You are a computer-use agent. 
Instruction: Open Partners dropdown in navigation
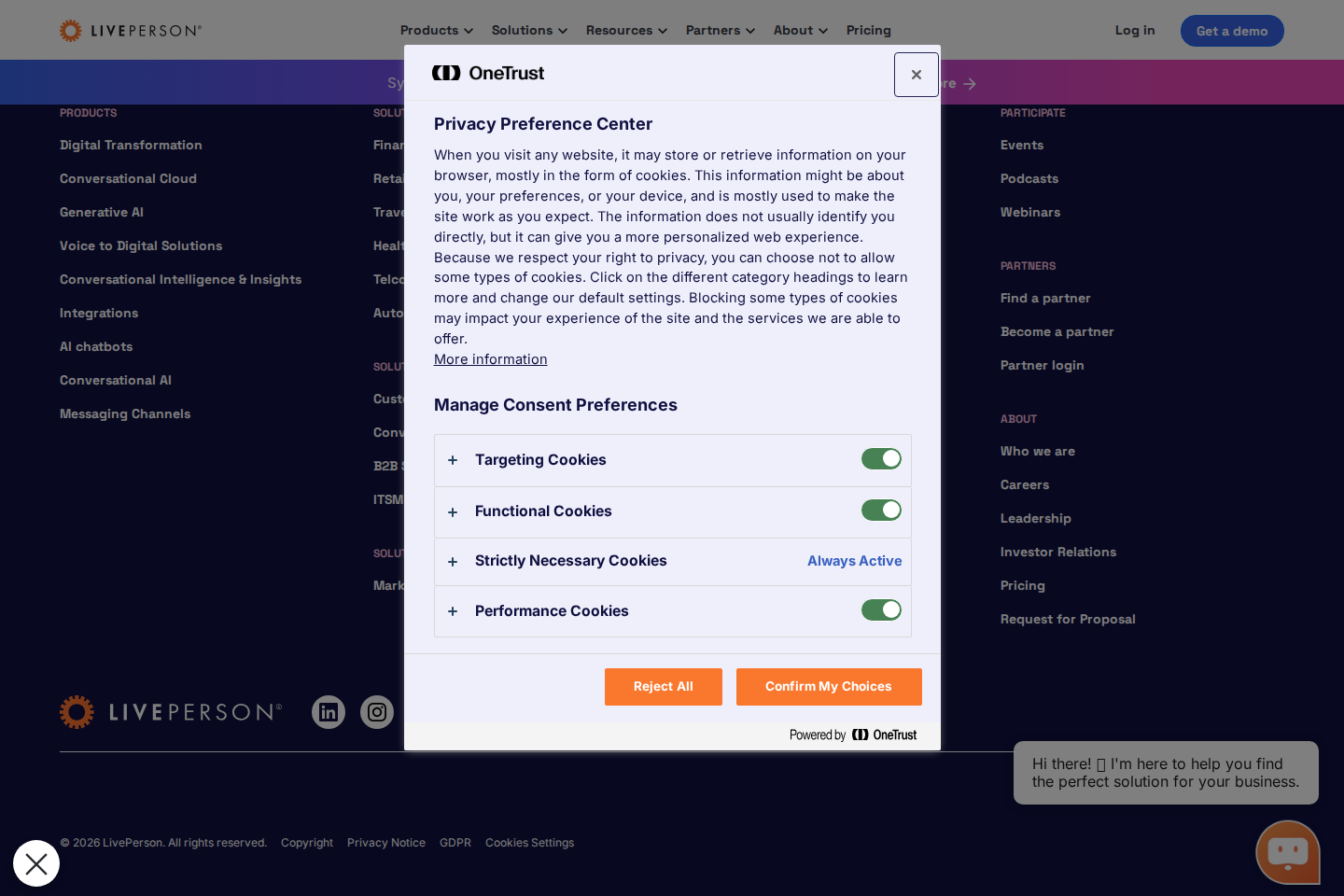720,30
